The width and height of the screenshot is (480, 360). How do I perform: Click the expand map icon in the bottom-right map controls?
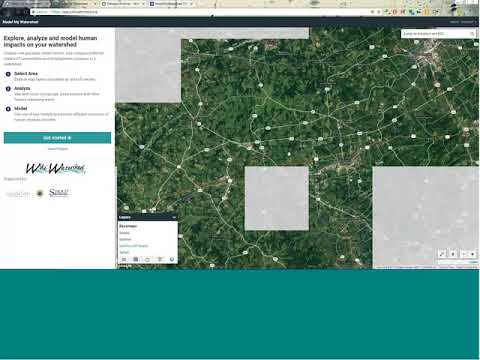point(442,254)
